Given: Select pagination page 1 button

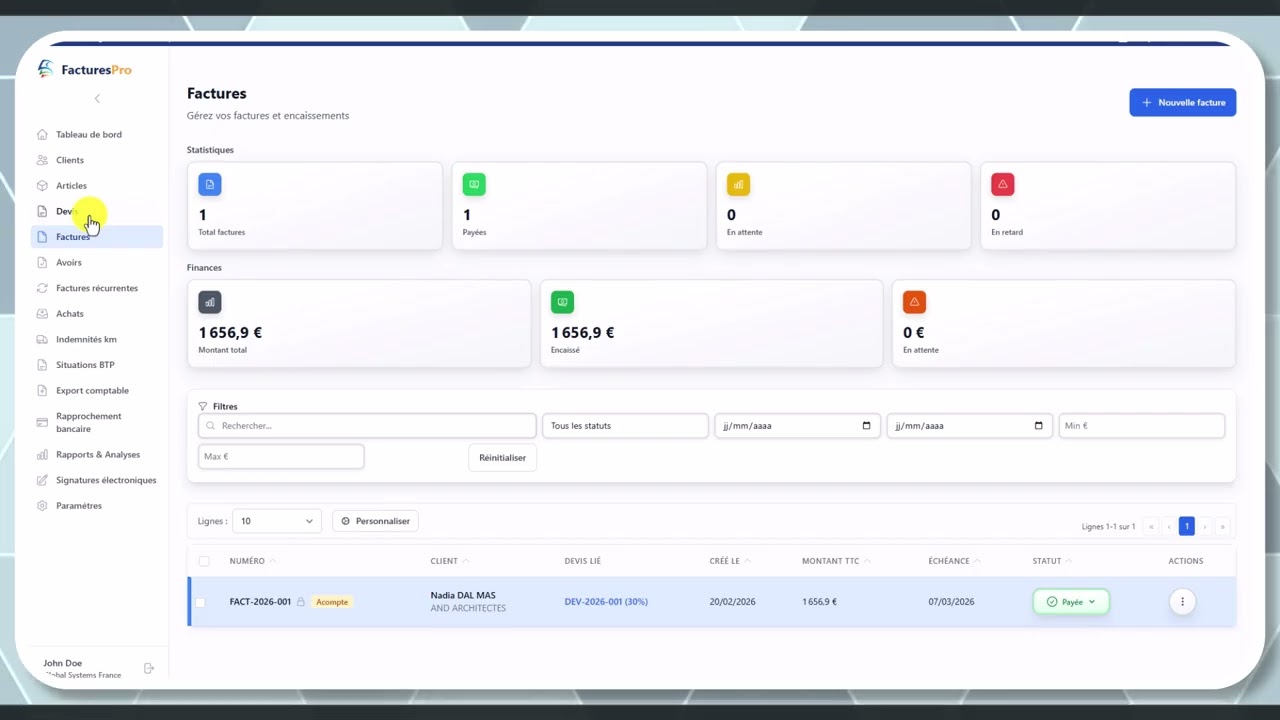Looking at the screenshot, I should point(1187,526).
